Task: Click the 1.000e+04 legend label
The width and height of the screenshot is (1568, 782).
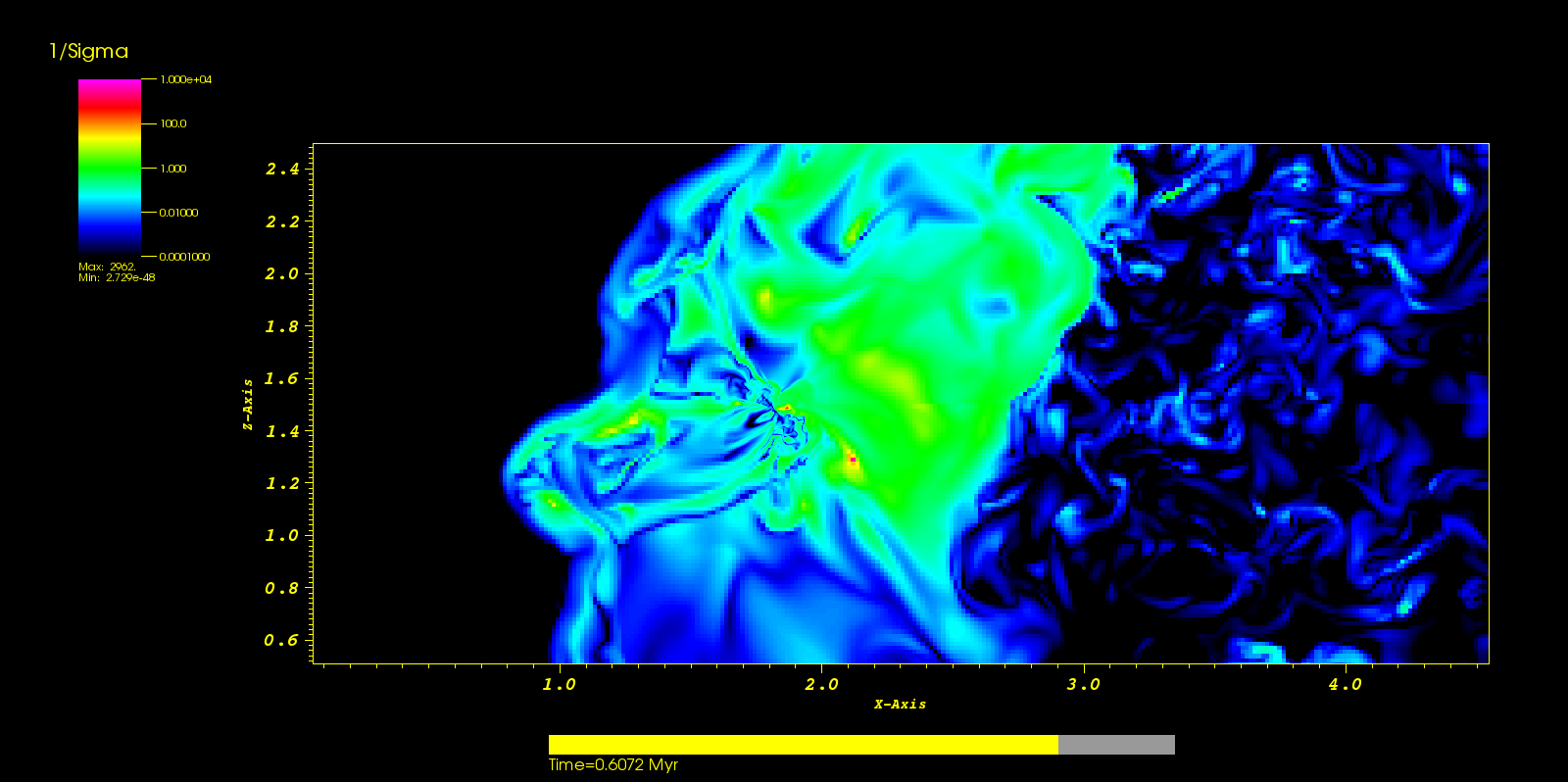Action: 185,79
